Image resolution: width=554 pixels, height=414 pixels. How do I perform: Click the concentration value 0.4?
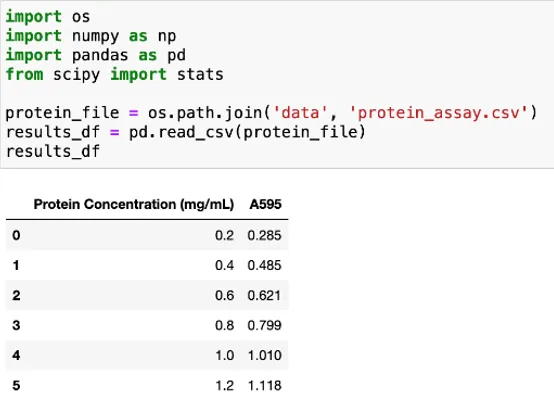coord(224,265)
